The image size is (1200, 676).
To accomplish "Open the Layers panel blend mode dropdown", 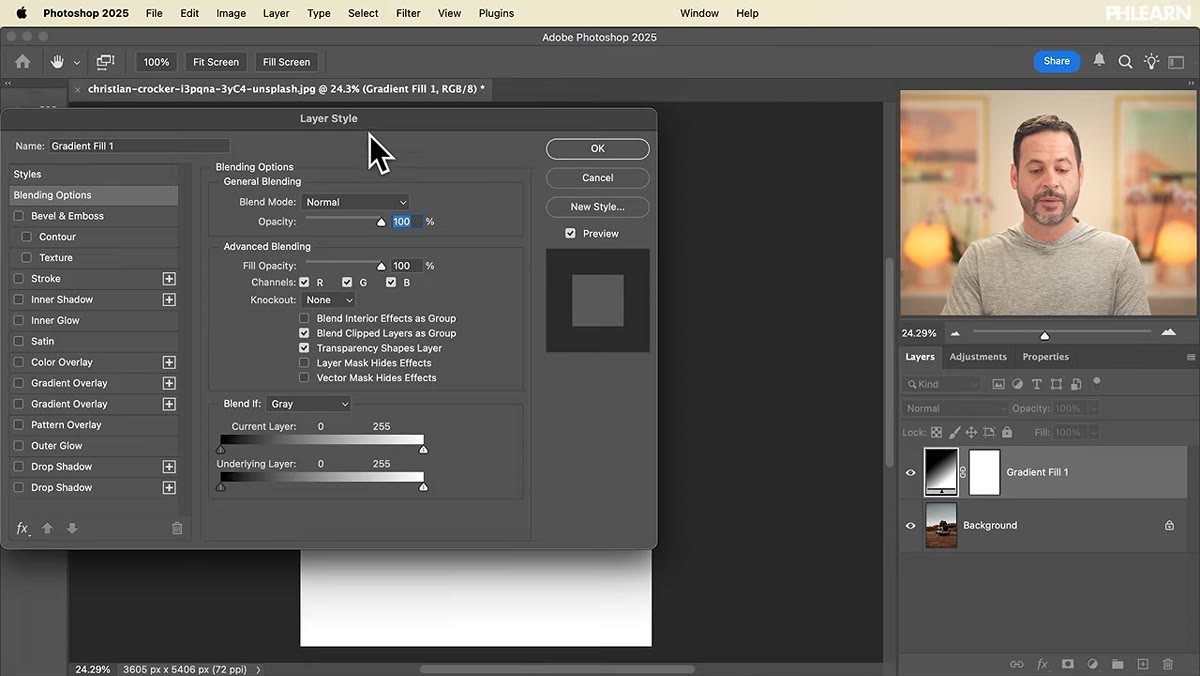I will point(956,409).
